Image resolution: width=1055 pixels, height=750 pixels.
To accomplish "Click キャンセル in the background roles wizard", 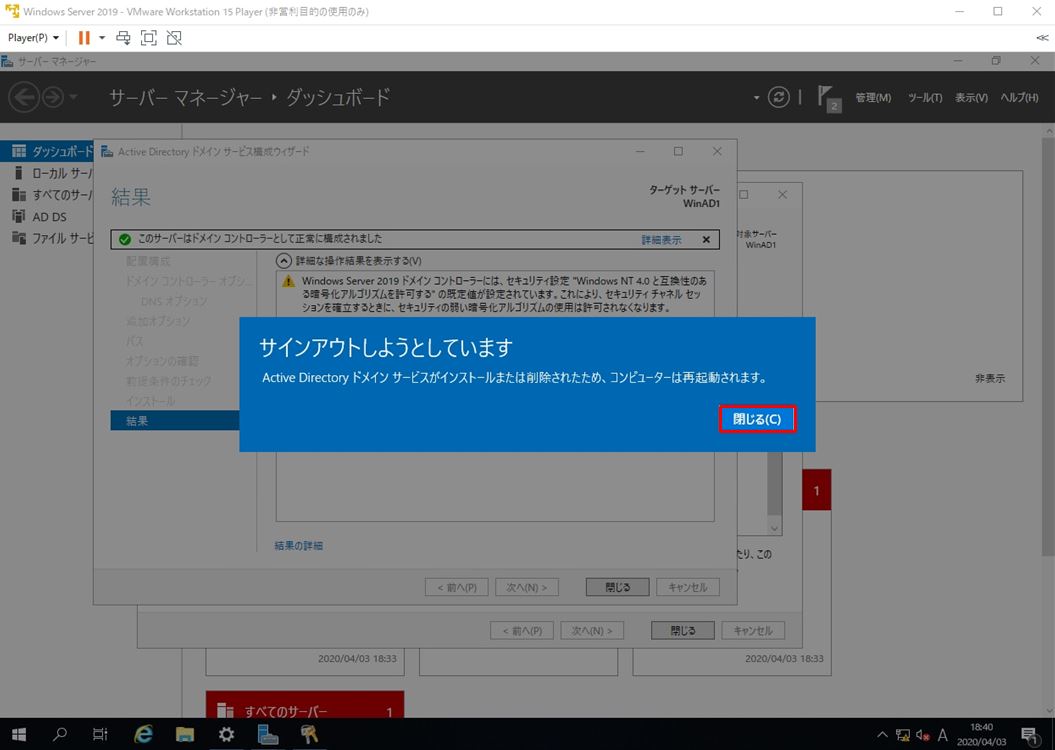I will click(x=753, y=630).
